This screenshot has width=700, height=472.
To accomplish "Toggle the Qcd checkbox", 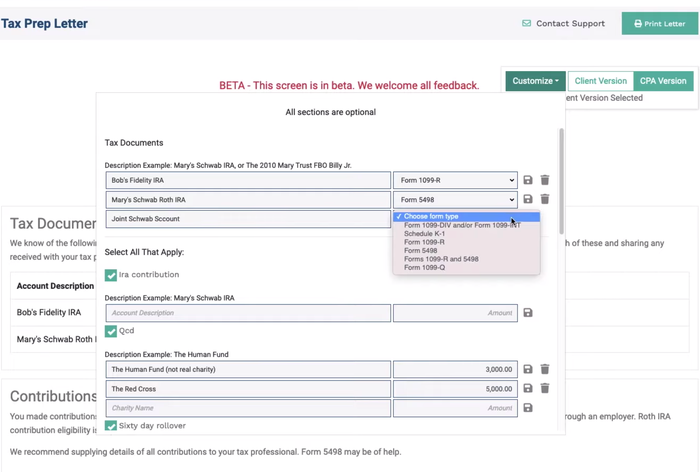I will pyautogui.click(x=111, y=331).
